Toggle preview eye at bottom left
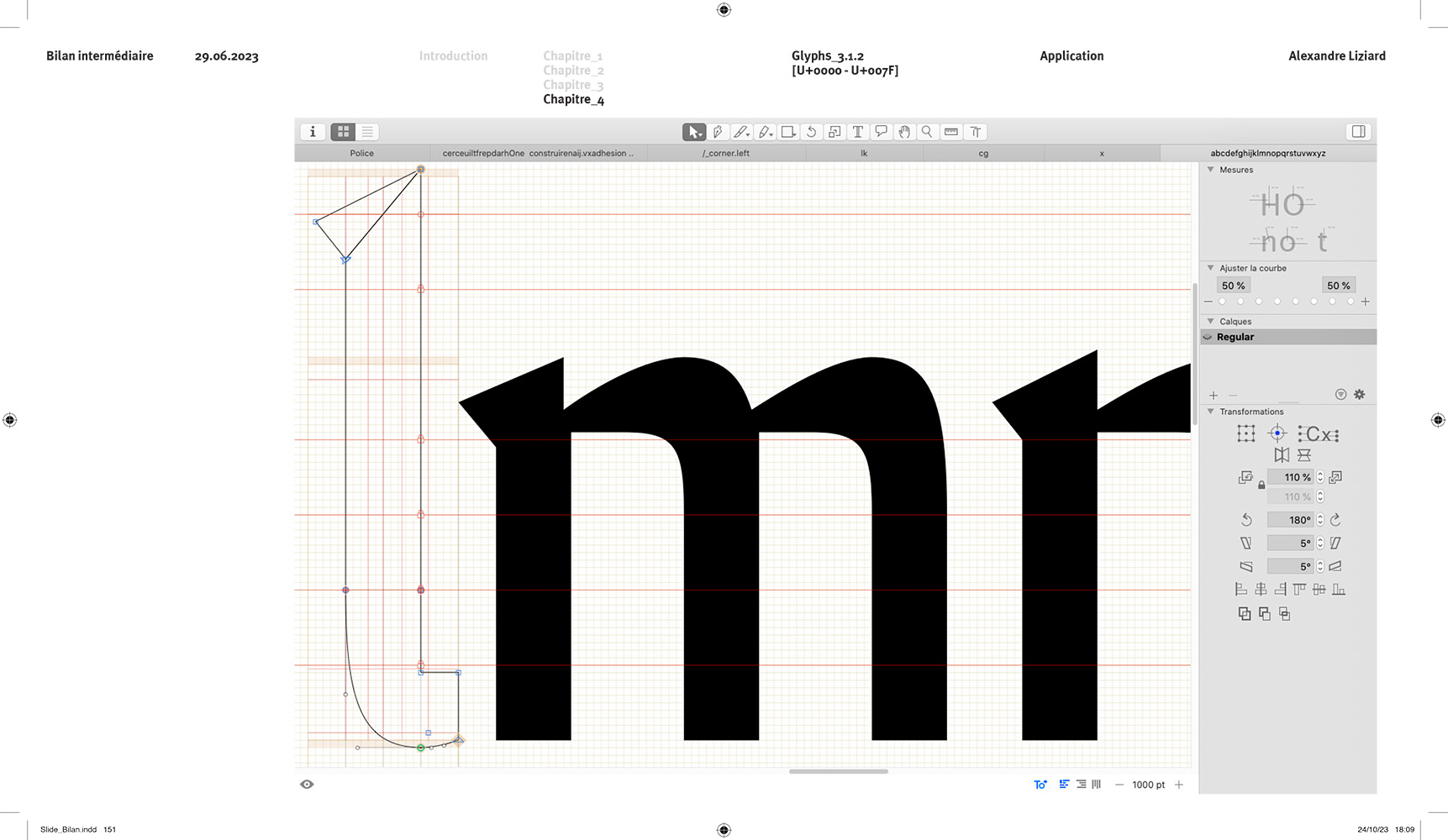The image size is (1448, 840). click(x=307, y=785)
